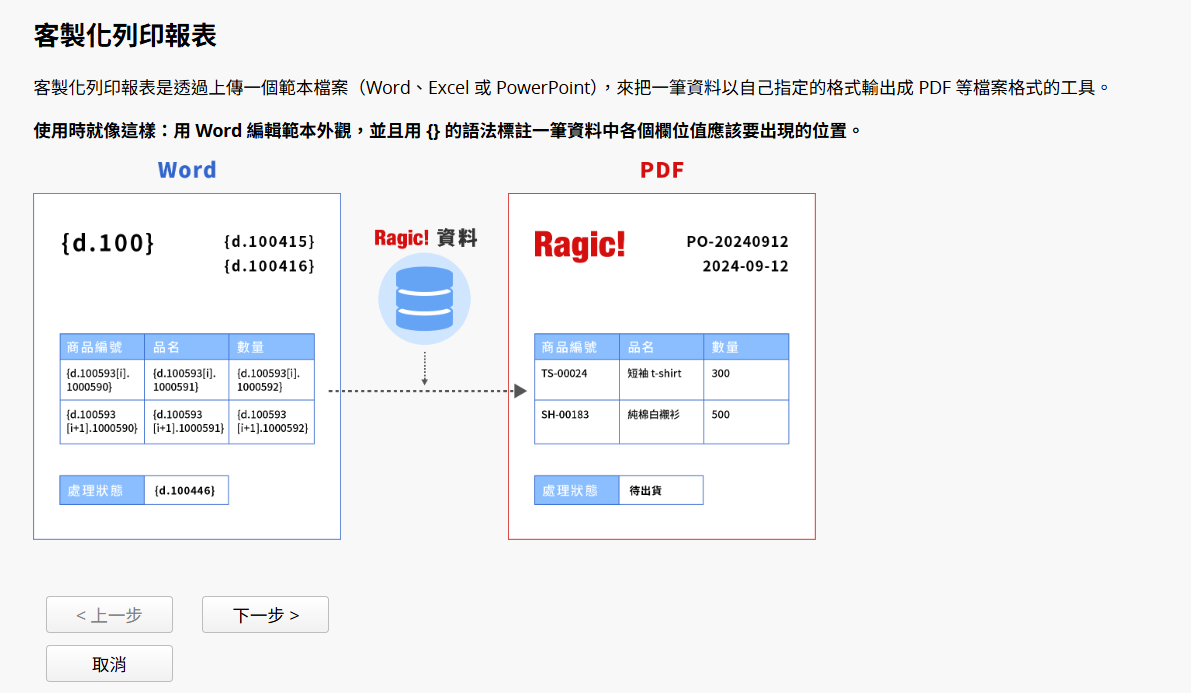
Task: Click the TS-00024 product code cell
Action: coord(564,373)
